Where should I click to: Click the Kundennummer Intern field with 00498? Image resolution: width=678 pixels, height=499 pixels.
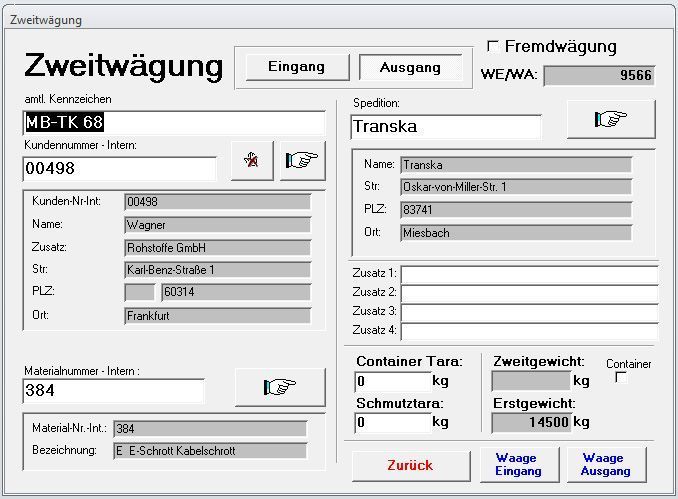point(119,168)
